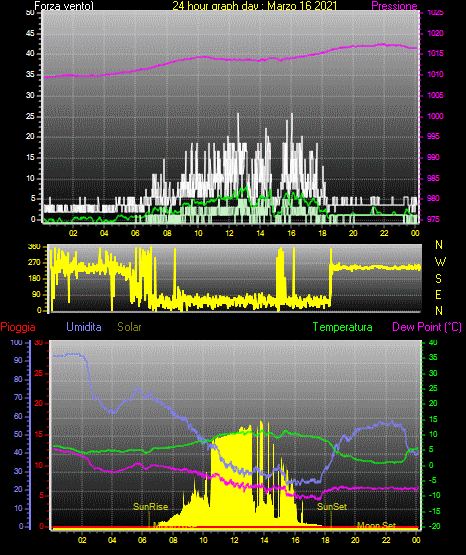
Task: Click the '24 hour graph day : Marzo 16 2021' title
Action: [254, 6]
